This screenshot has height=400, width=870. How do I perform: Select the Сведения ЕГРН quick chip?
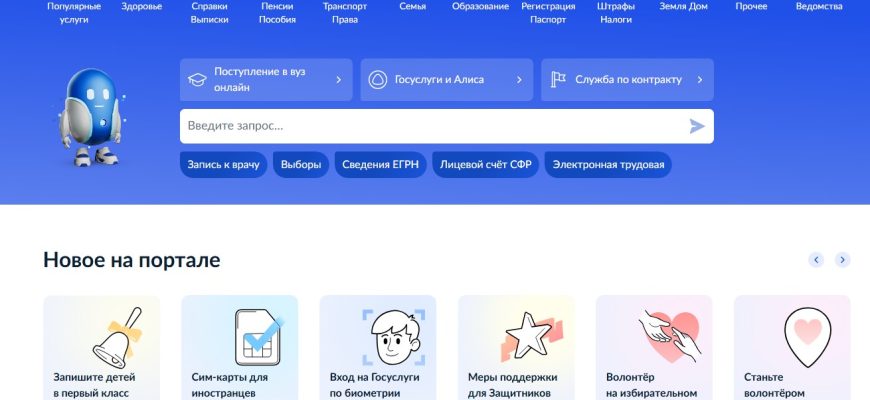coord(381,165)
